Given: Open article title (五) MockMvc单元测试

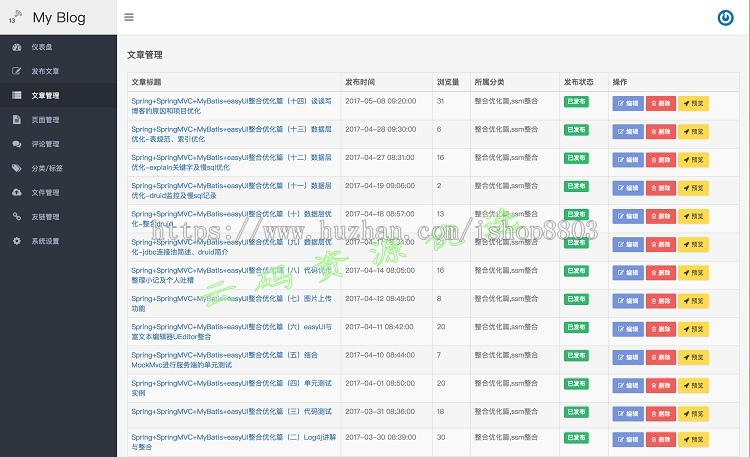Looking at the screenshot, I should (224, 360).
